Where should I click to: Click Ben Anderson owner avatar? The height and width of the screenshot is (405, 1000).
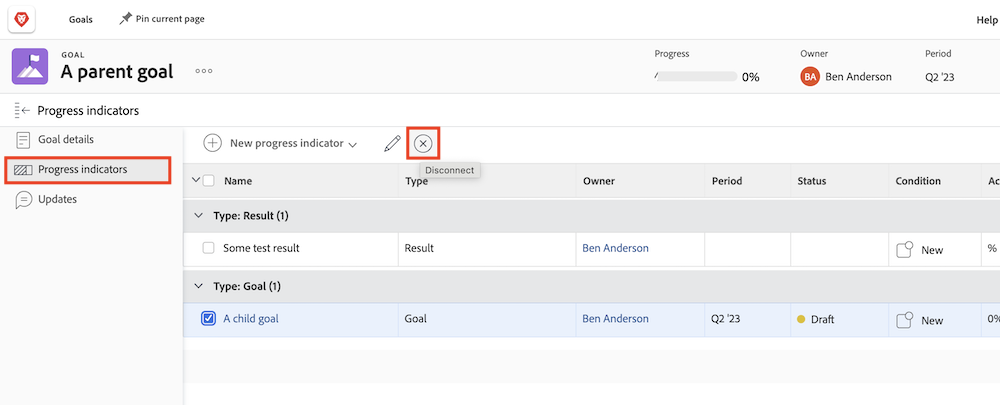(810, 76)
